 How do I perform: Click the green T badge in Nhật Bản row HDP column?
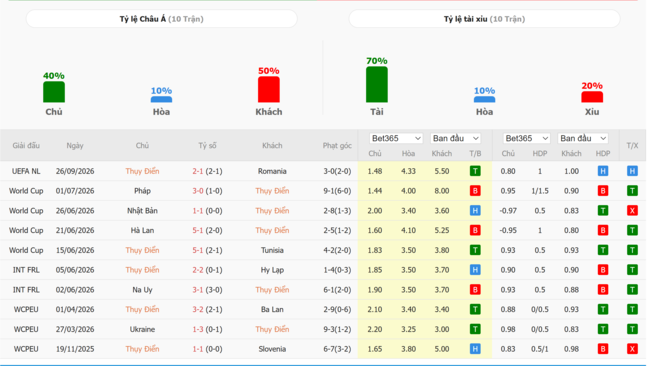[603, 211]
